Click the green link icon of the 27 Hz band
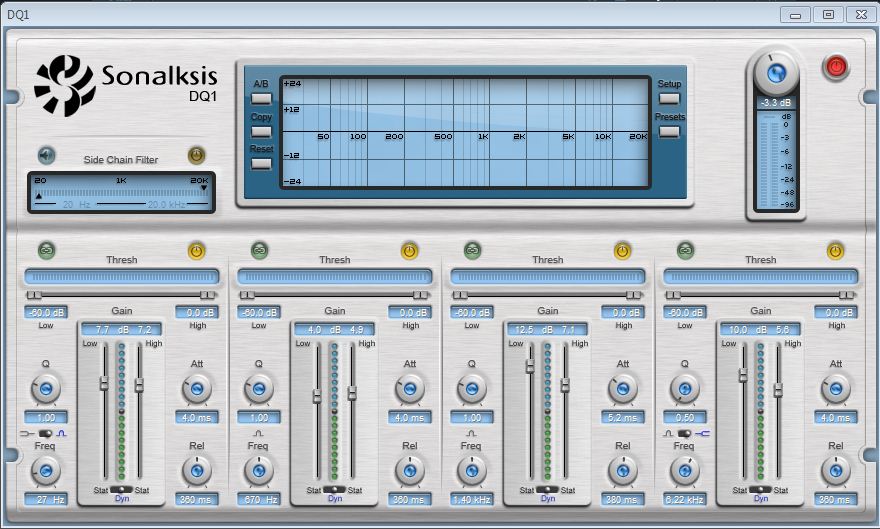 pyautogui.click(x=47, y=250)
